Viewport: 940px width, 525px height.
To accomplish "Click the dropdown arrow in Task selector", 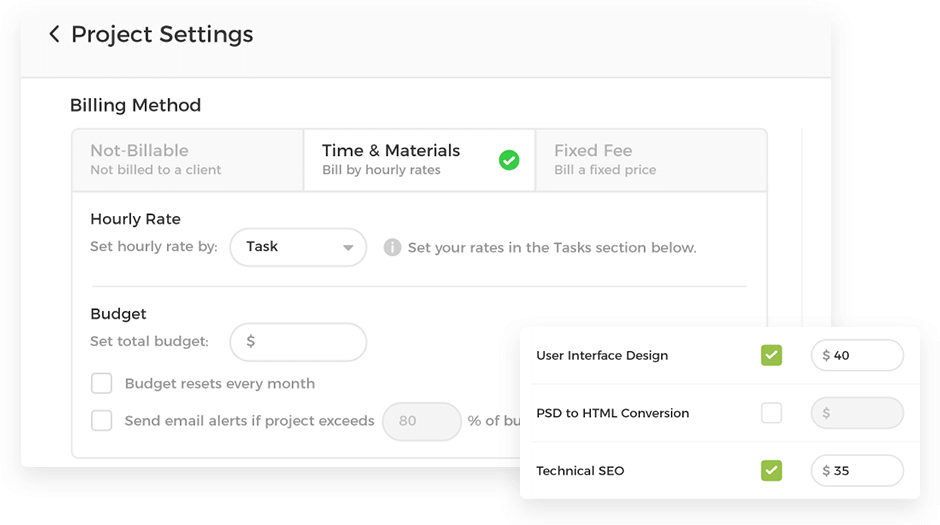I will point(348,248).
